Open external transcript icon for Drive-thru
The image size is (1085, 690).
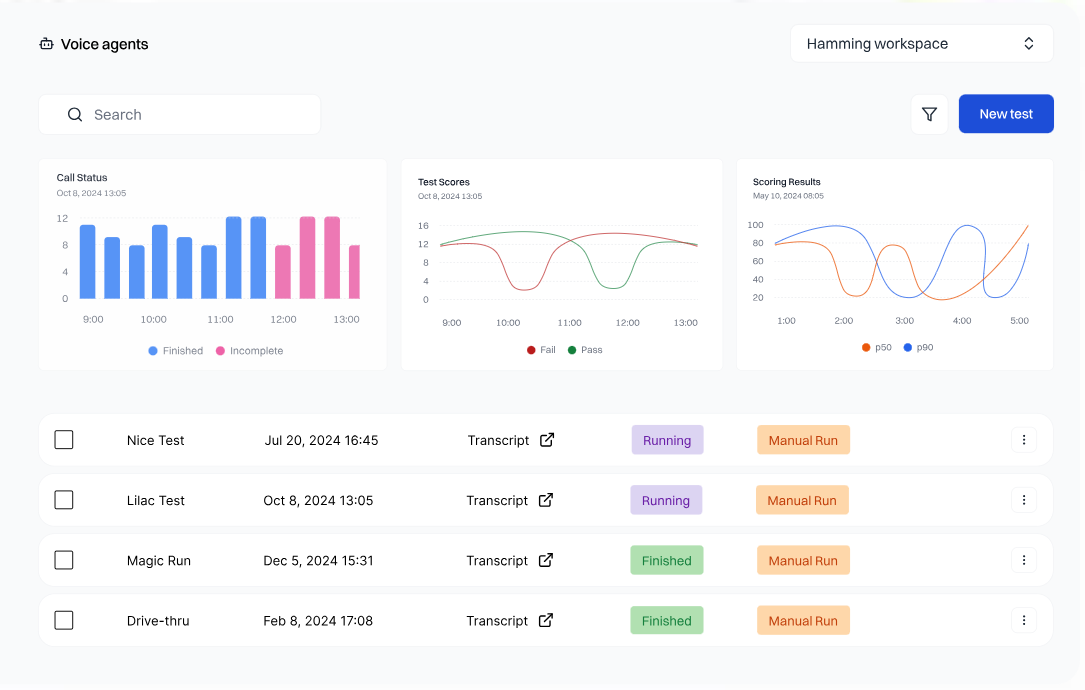click(x=546, y=620)
